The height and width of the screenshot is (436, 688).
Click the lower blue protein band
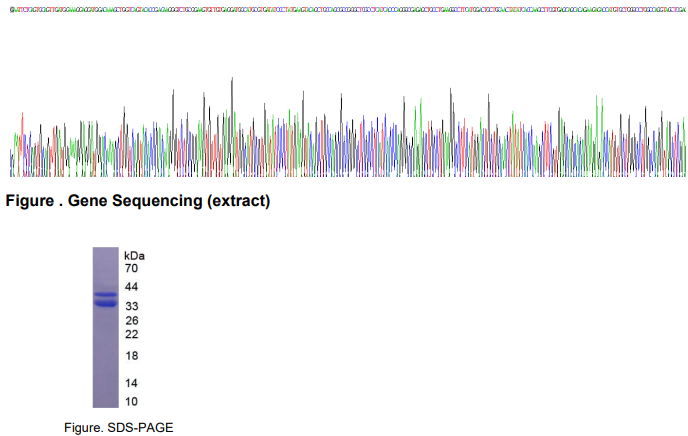coord(105,303)
